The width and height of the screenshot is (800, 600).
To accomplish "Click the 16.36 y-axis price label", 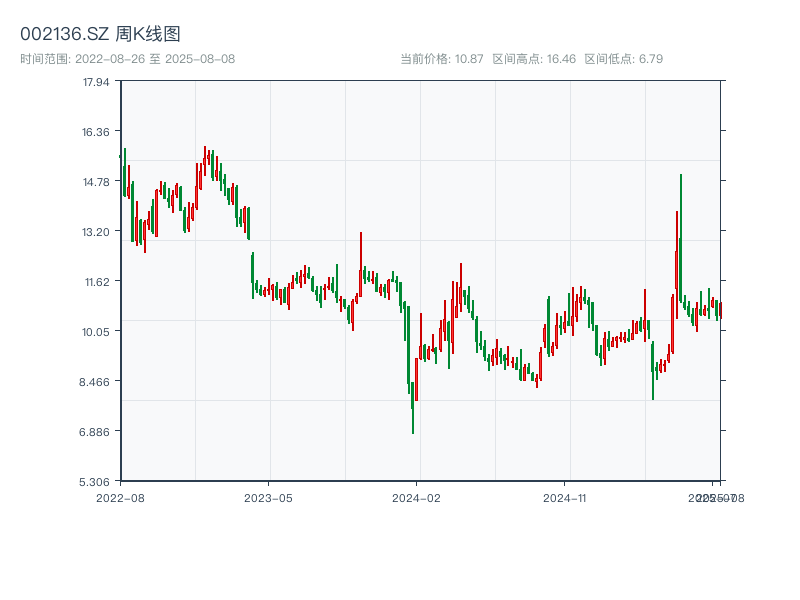I will click(96, 132).
